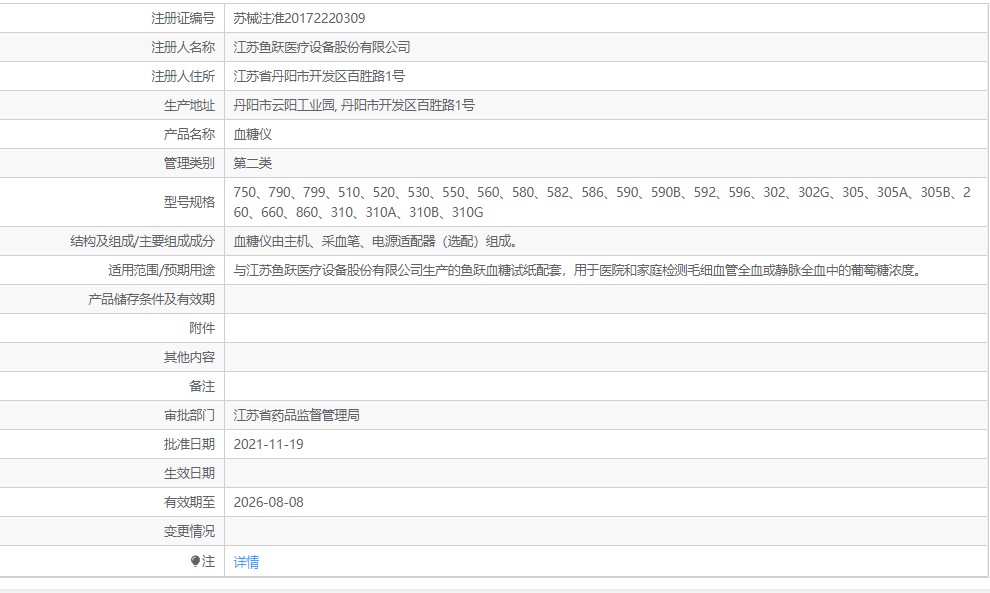Viewport: 990px width, 593px height.
Task: Click the 附件 label
Action: (202, 328)
